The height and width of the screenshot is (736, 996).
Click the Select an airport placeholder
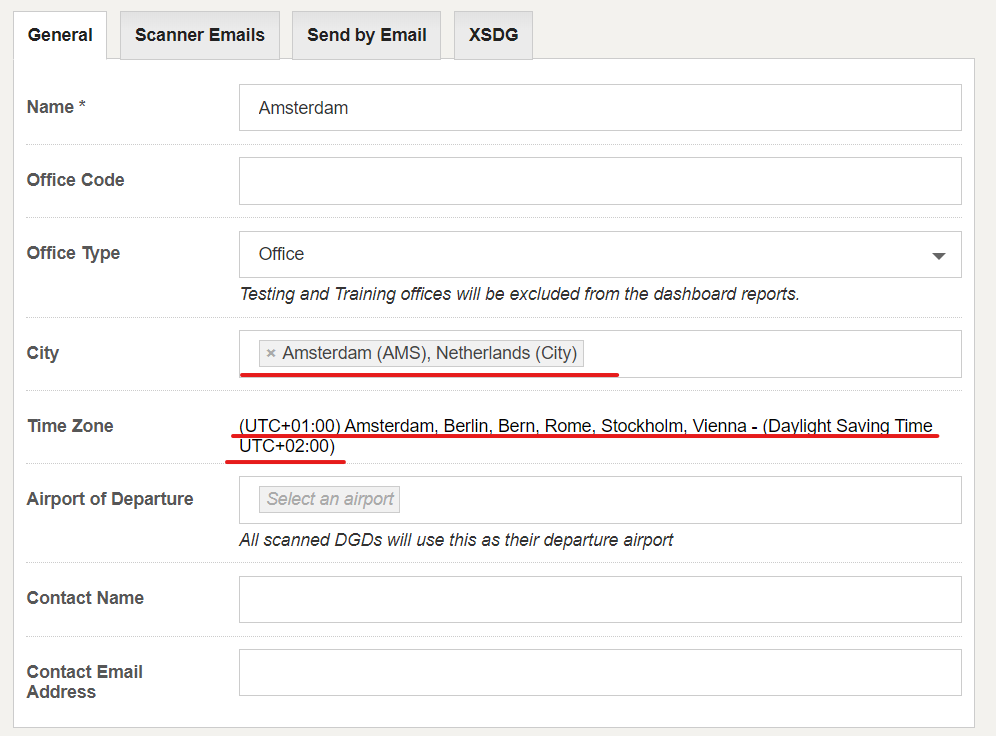click(330, 499)
